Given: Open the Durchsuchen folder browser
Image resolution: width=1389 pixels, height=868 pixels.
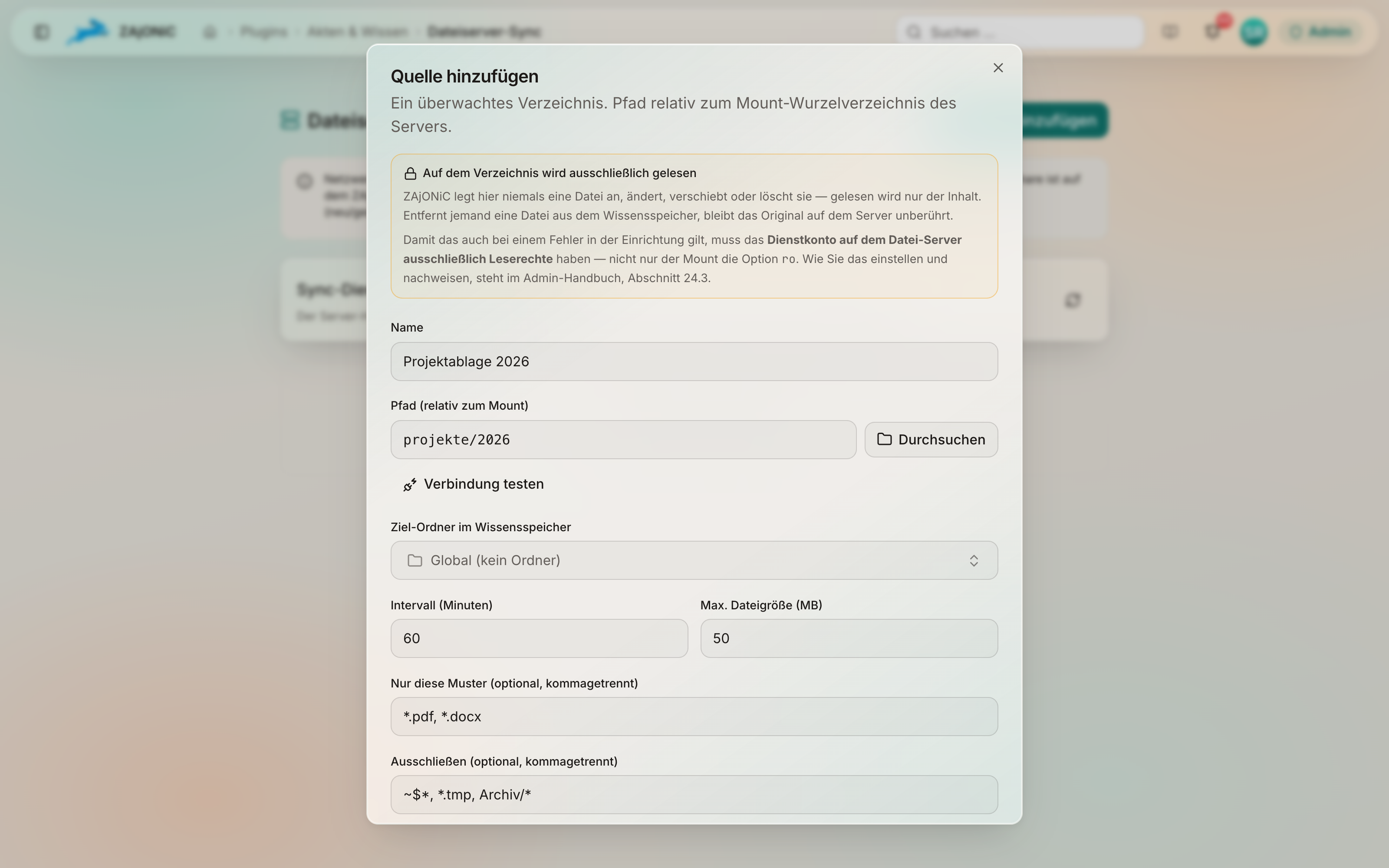Looking at the screenshot, I should [931, 440].
